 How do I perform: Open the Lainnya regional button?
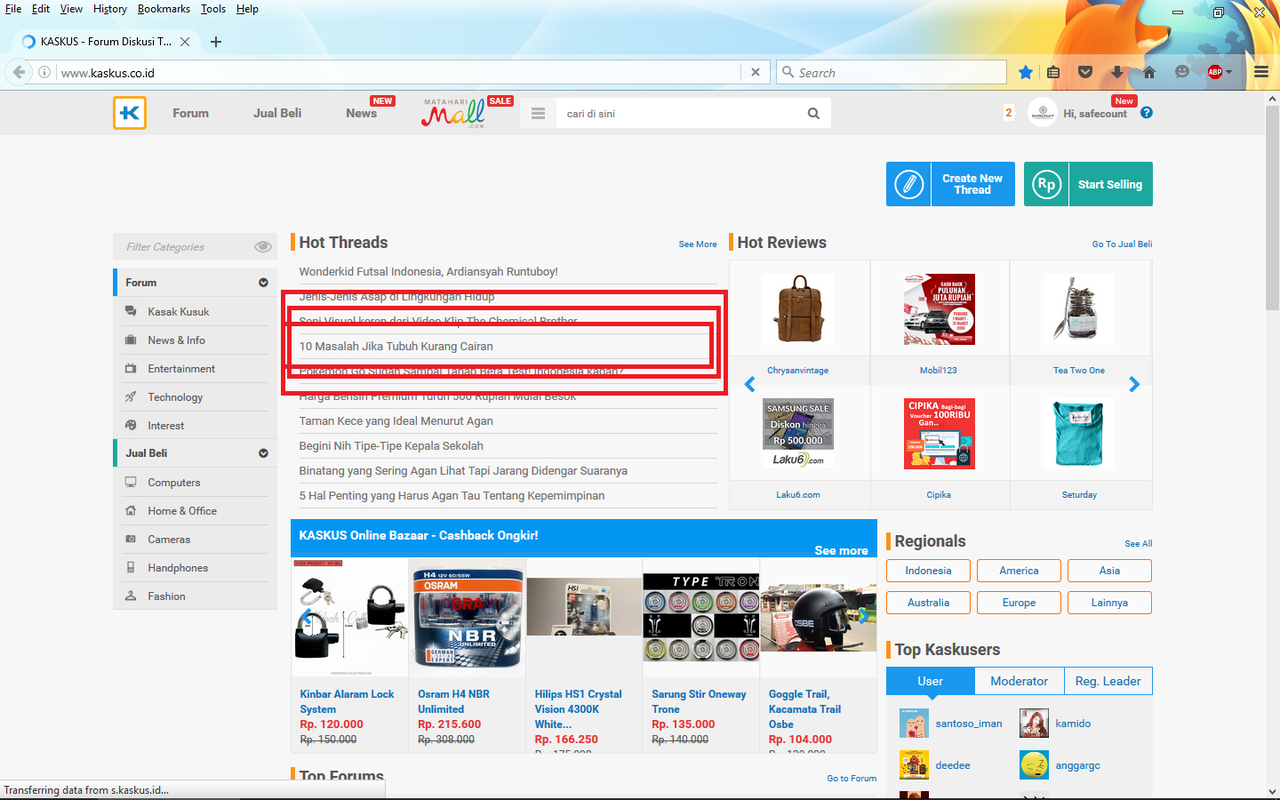1109,602
